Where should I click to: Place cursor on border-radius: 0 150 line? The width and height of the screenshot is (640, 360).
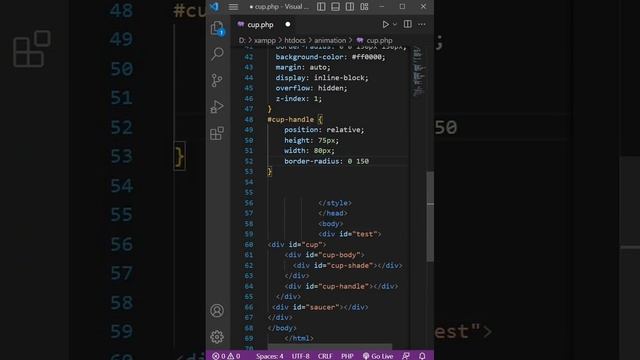point(326,161)
